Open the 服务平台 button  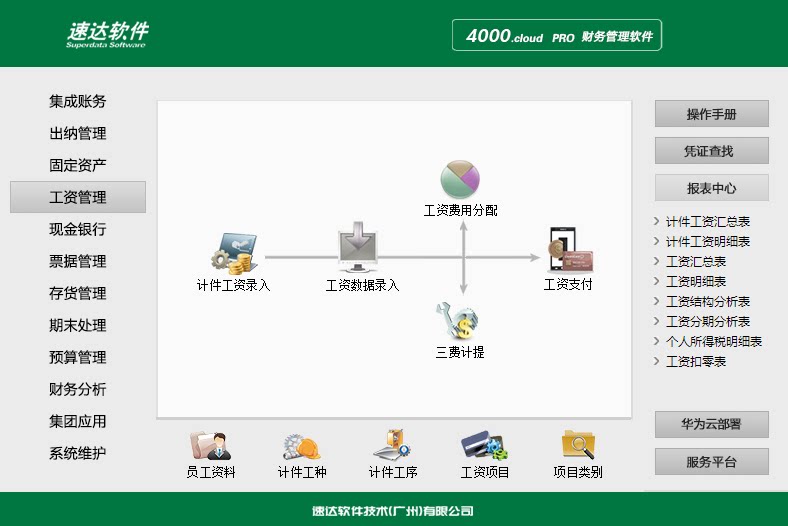coord(712,462)
